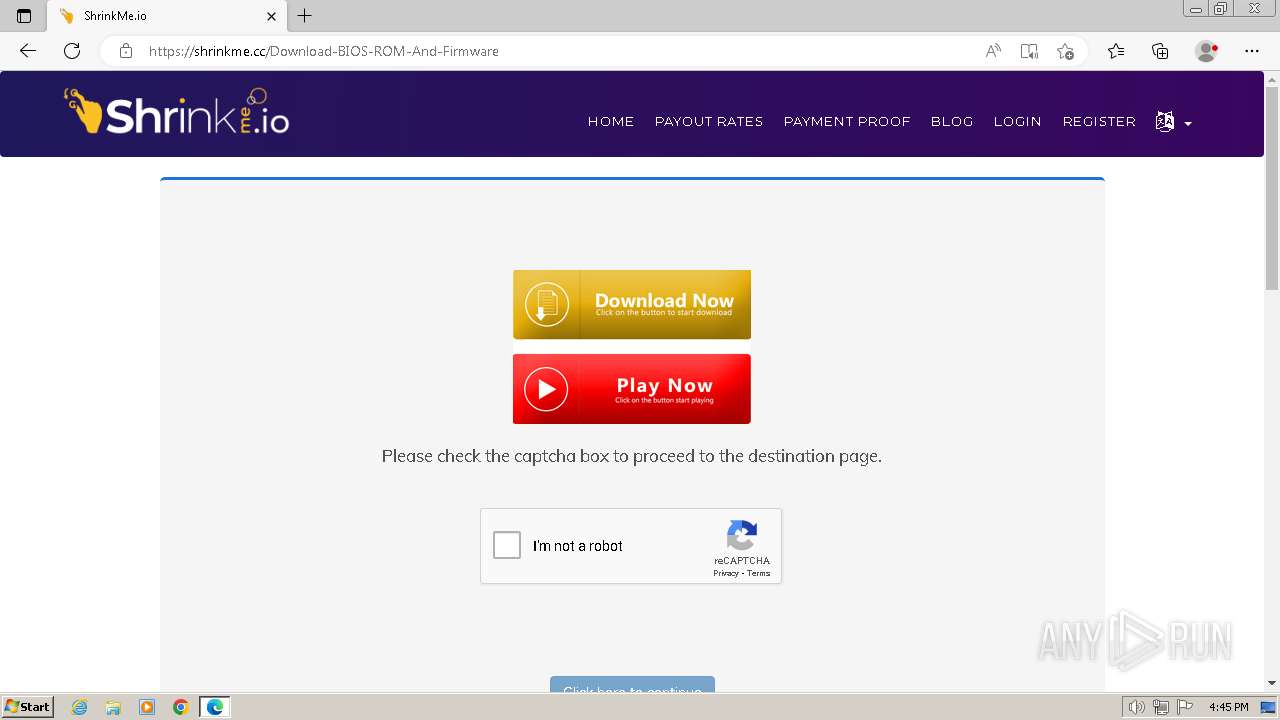Open Edge Settings and more menu
Screen dimensions: 1280x720
click(x=1252, y=51)
